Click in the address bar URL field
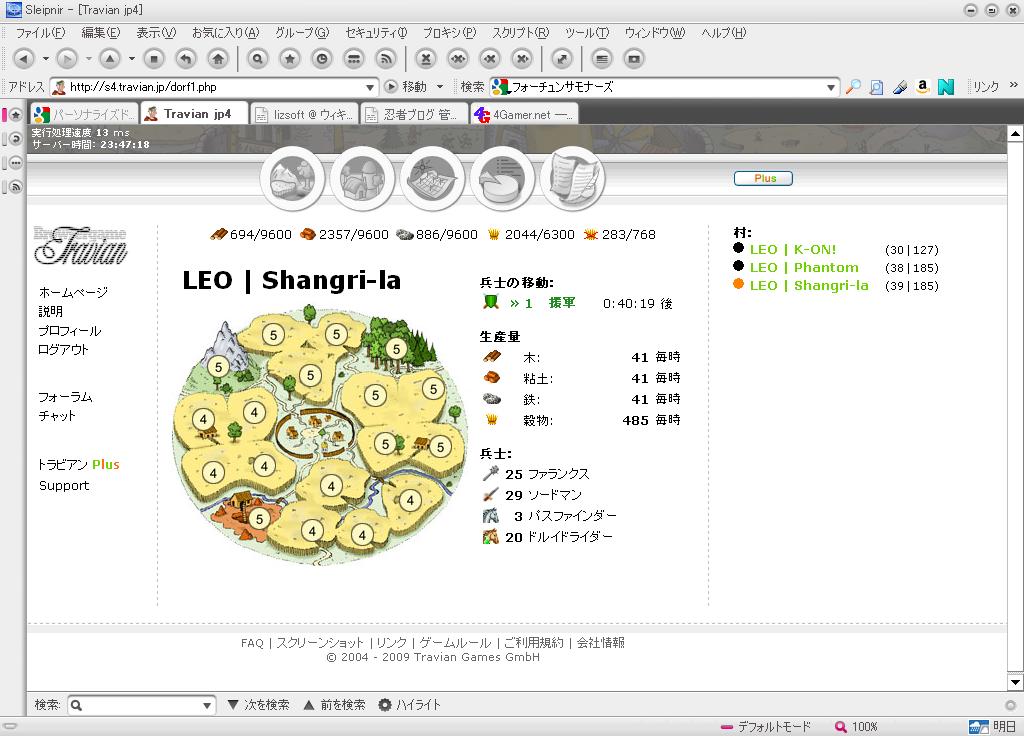This screenshot has height=736, width=1024. pyautogui.click(x=215, y=87)
